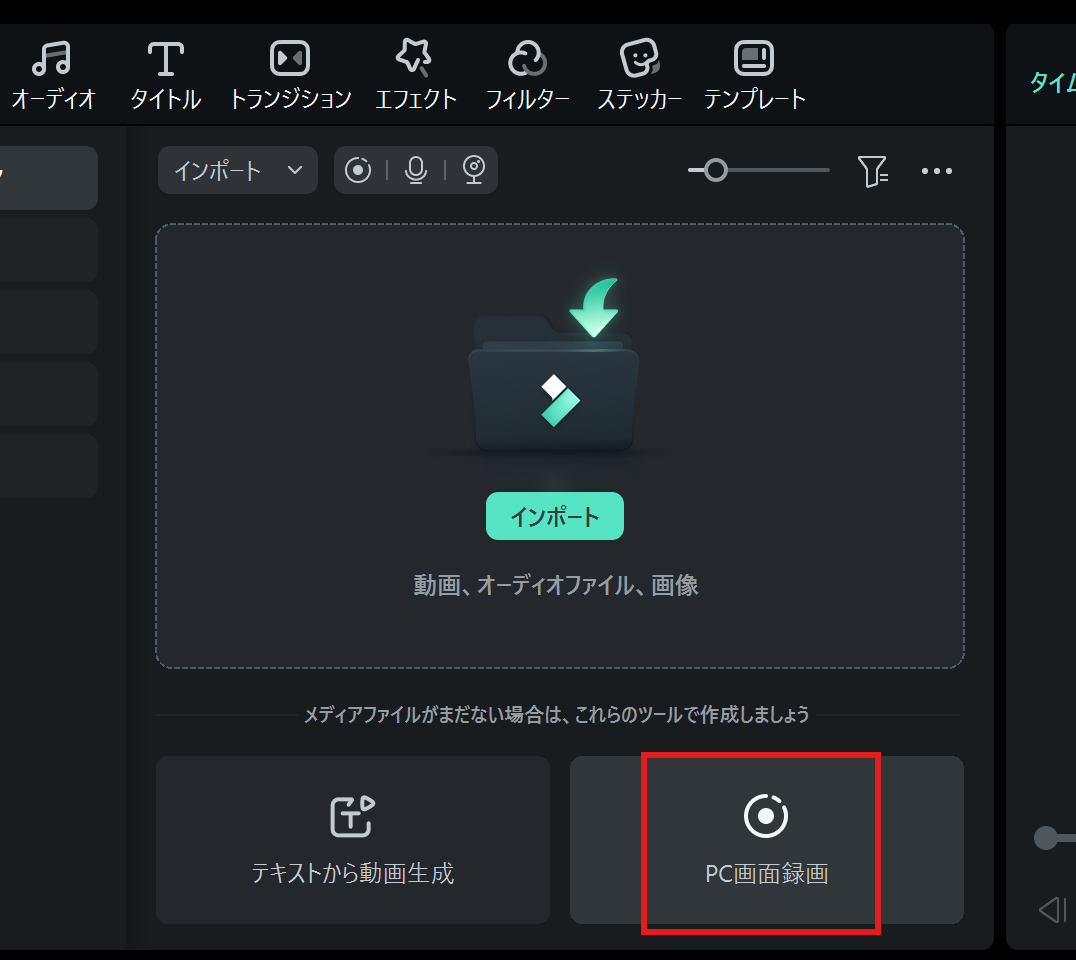The width and height of the screenshot is (1076, 960).
Task: Click the effects sparkle star icon
Action: click(x=414, y=57)
